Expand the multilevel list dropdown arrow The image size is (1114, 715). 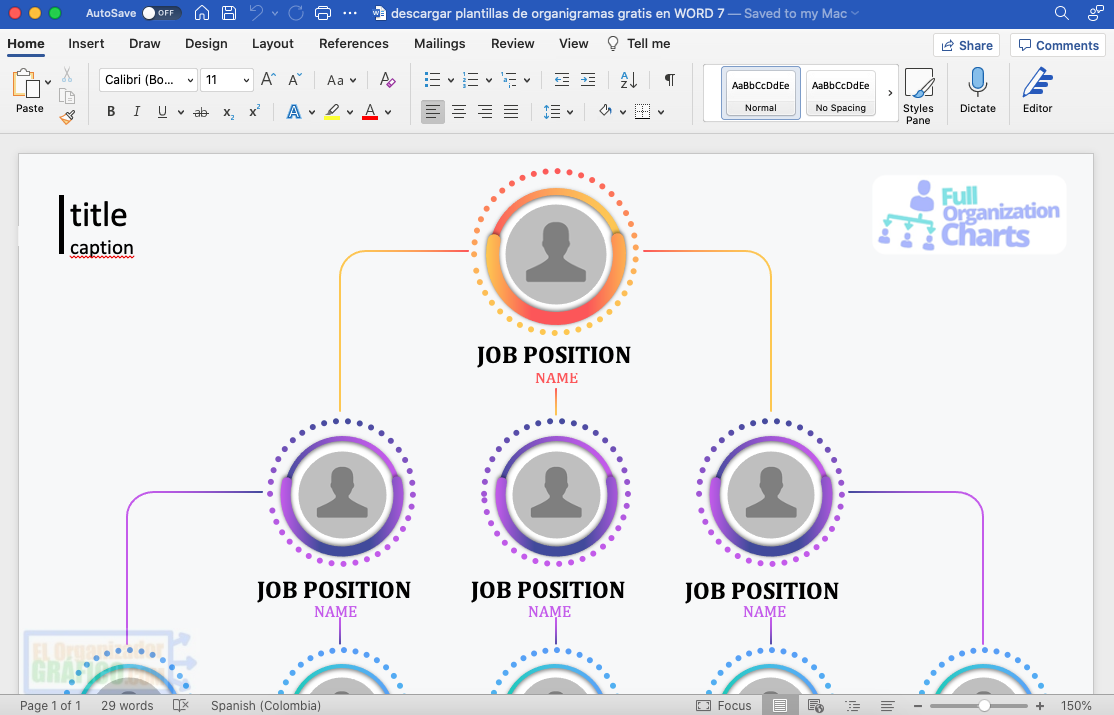click(x=527, y=80)
